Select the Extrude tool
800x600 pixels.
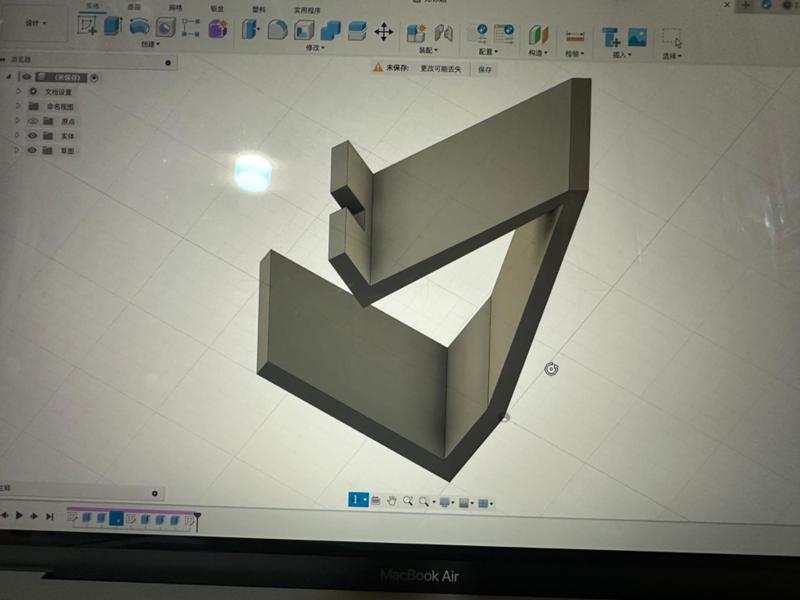[110, 28]
